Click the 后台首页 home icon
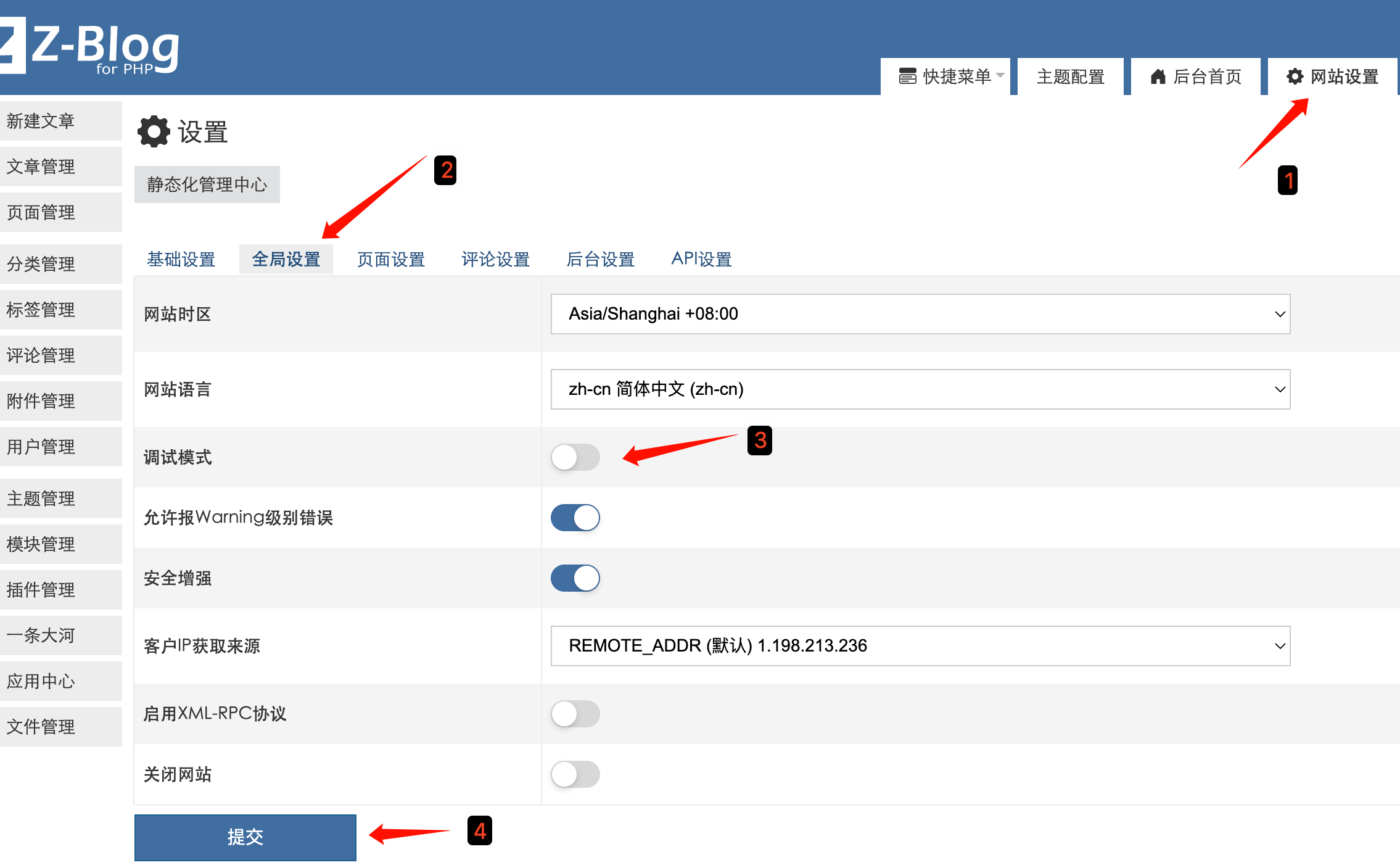The width and height of the screenshot is (1400, 865). 1158,76
